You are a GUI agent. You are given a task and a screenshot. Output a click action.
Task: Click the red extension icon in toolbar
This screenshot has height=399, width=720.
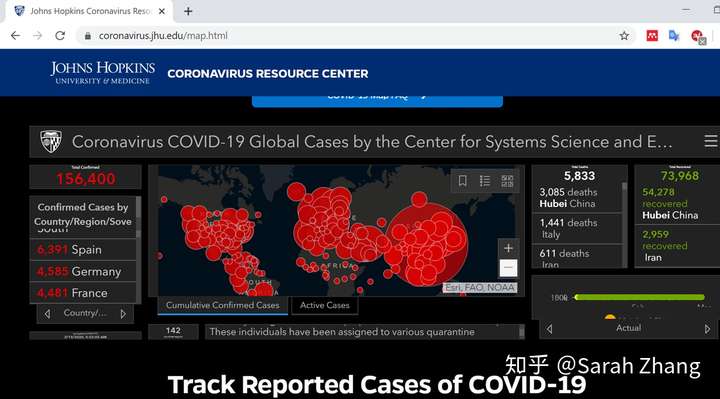[652, 36]
